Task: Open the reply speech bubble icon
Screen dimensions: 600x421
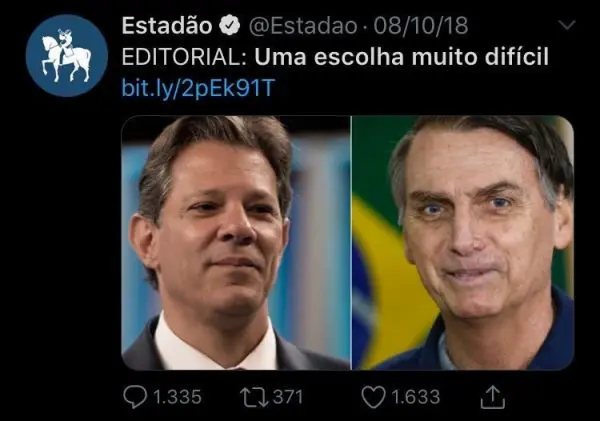Action: (x=135, y=397)
